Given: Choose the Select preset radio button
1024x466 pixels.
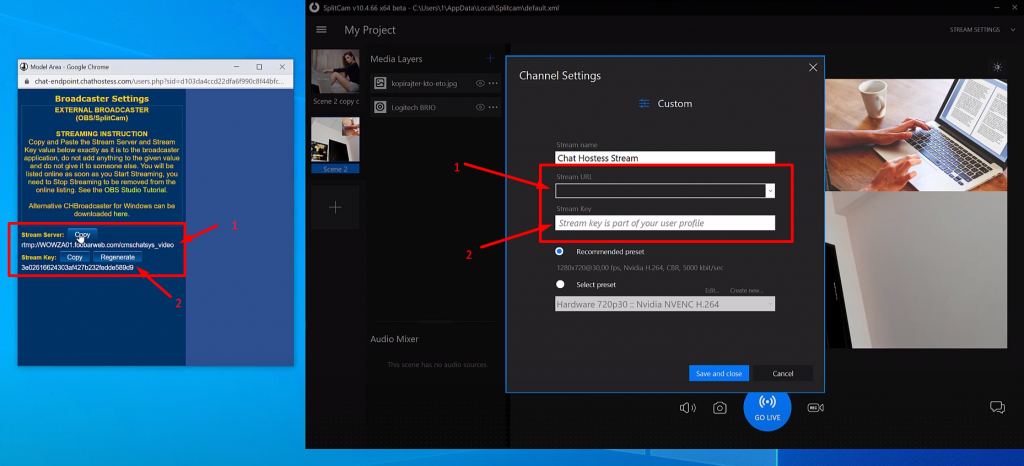Looking at the screenshot, I should click(560, 284).
